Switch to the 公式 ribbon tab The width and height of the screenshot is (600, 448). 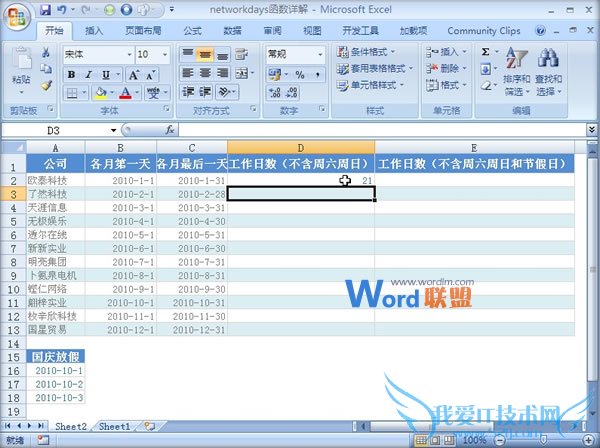point(192,31)
